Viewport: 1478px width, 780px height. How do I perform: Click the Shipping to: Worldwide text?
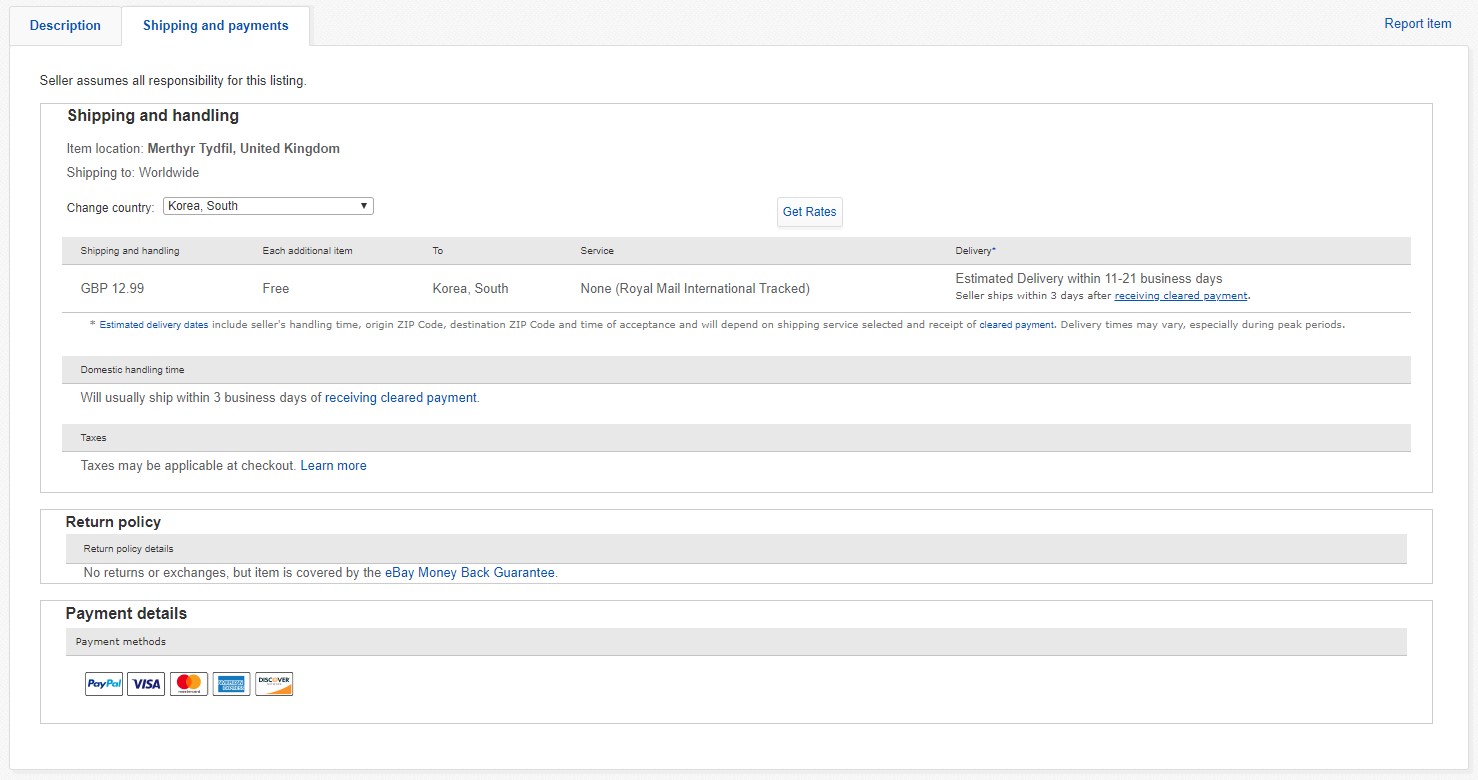tap(133, 173)
